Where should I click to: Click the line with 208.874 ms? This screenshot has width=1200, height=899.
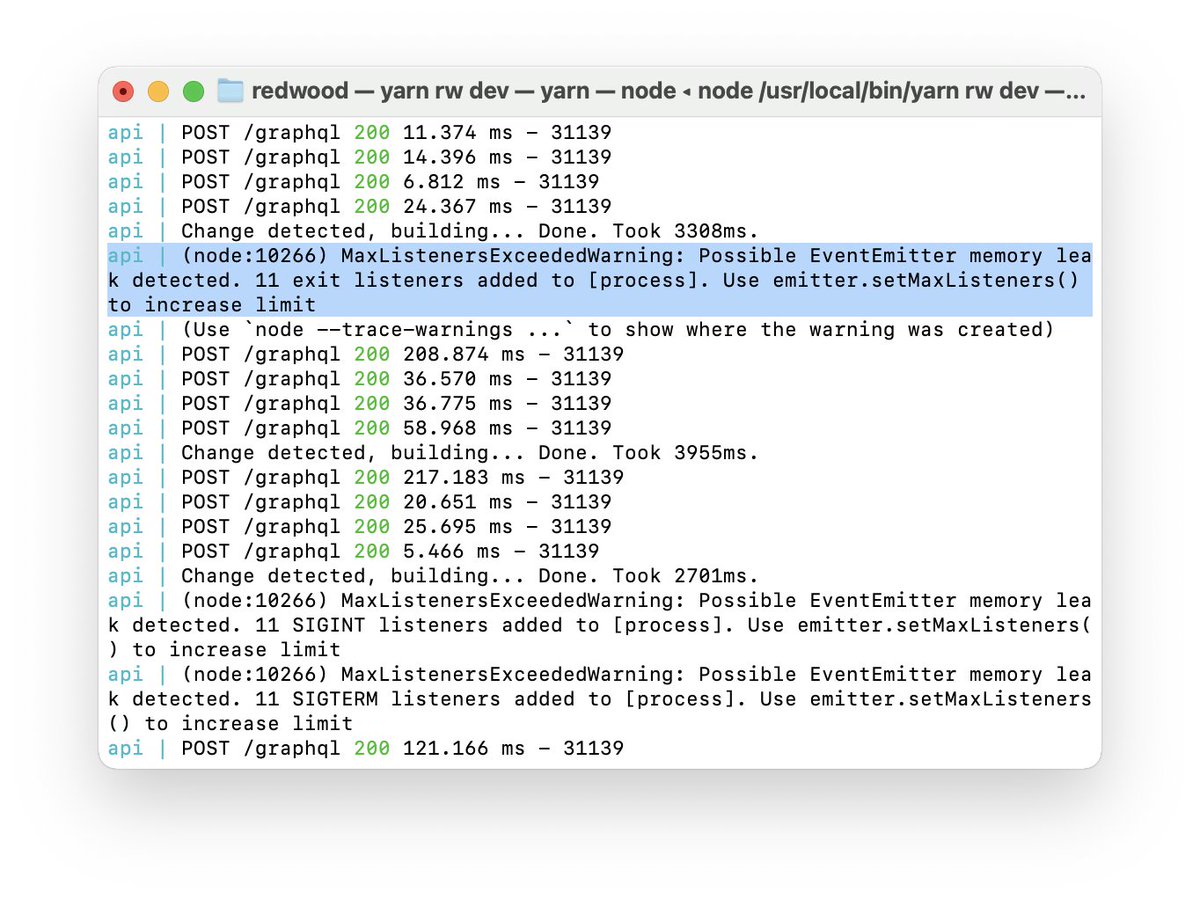coord(366,354)
